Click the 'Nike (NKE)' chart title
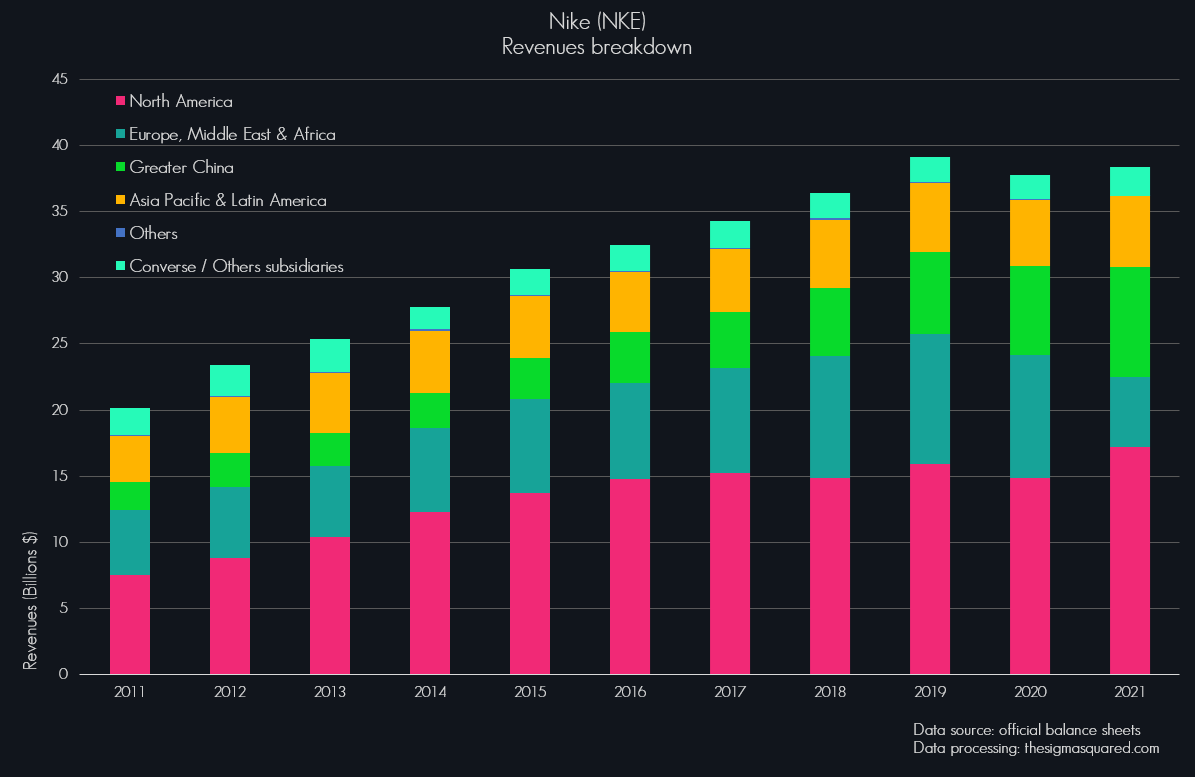The image size is (1195, 777). [597, 22]
